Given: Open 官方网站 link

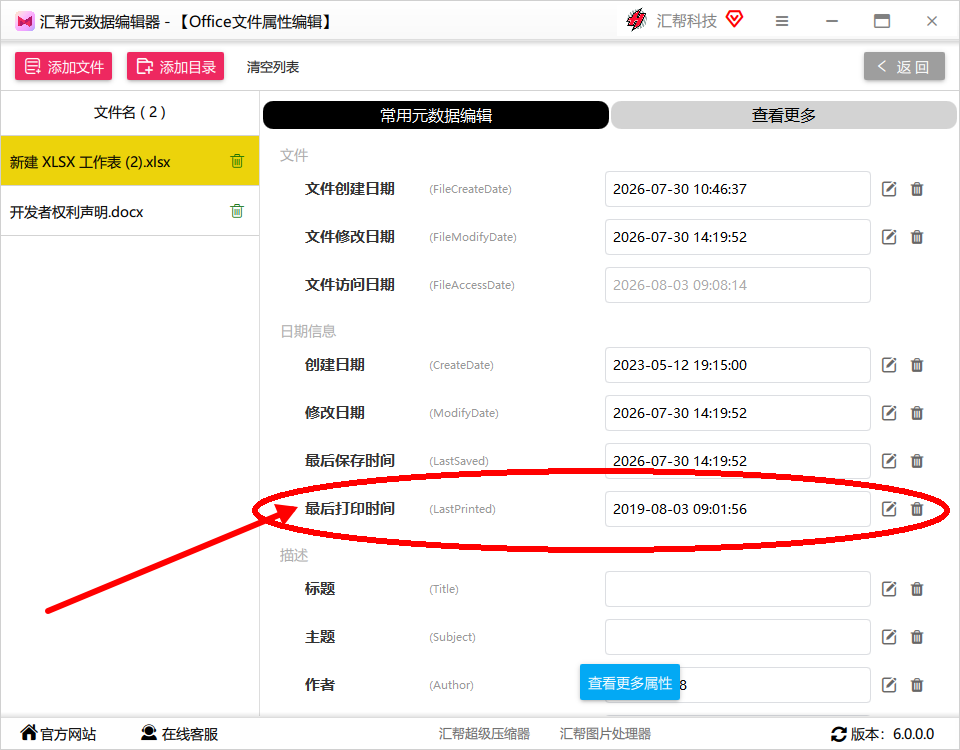Looking at the screenshot, I should tap(58, 733).
